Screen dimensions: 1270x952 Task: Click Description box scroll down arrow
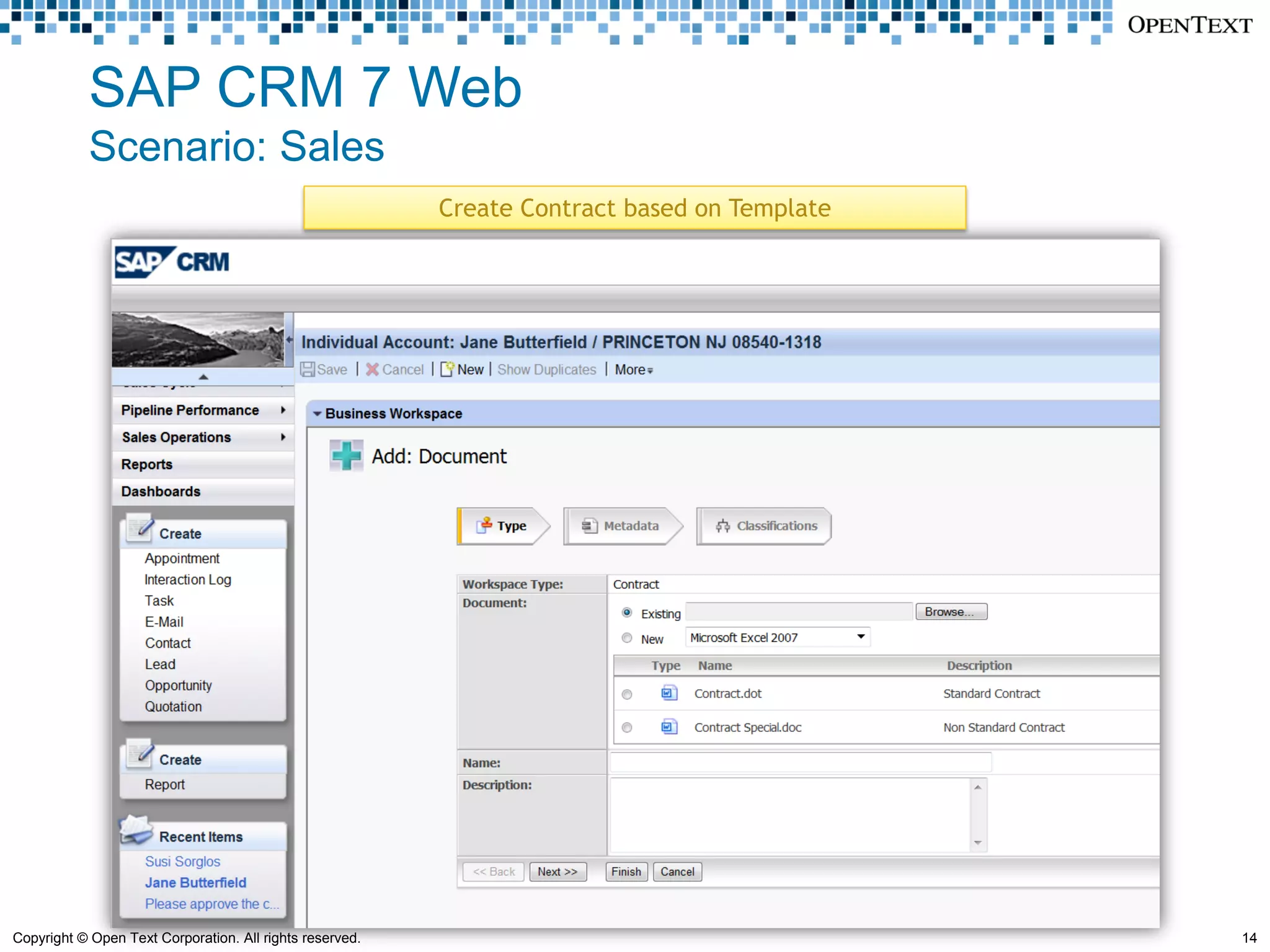point(978,843)
